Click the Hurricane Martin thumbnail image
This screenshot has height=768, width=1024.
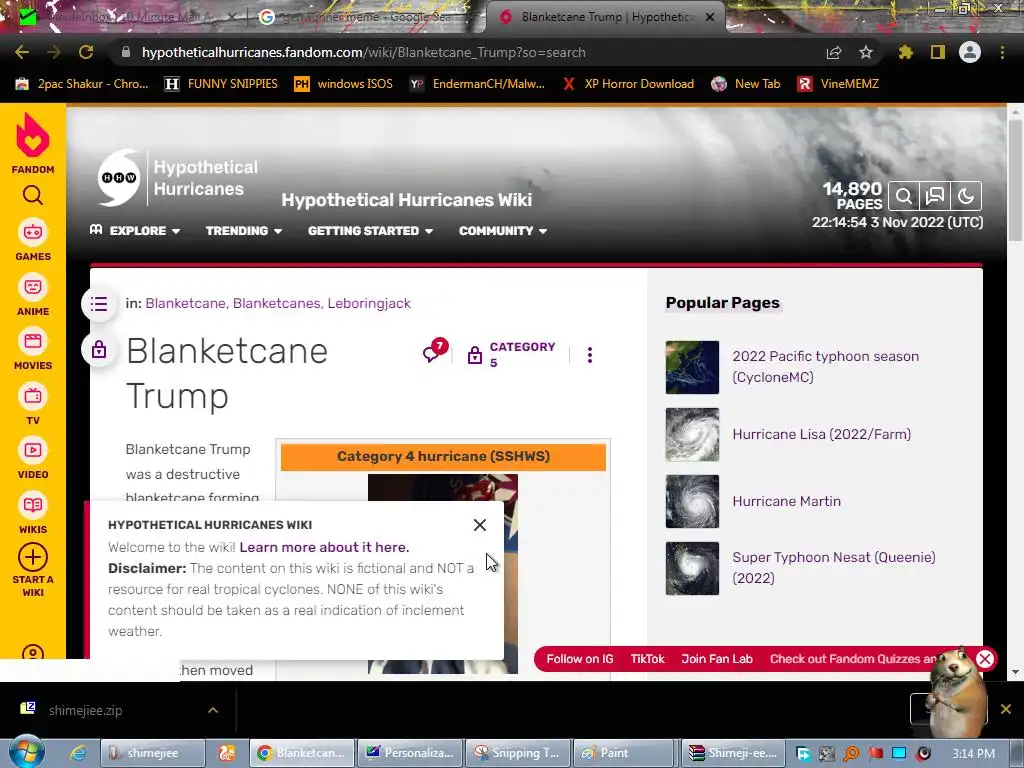coord(692,501)
